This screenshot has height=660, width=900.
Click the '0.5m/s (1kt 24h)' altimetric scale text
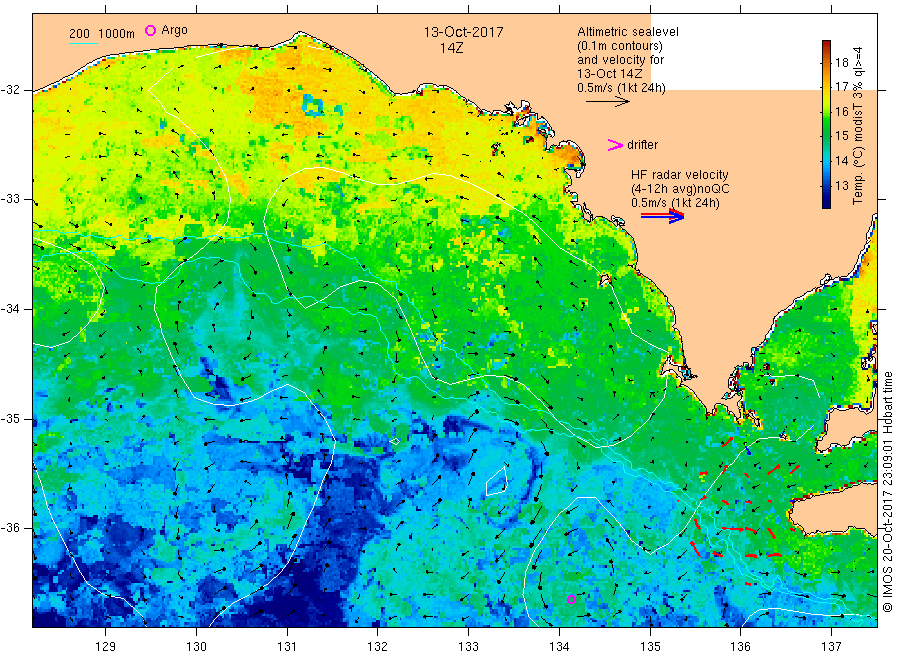[x=621, y=88]
